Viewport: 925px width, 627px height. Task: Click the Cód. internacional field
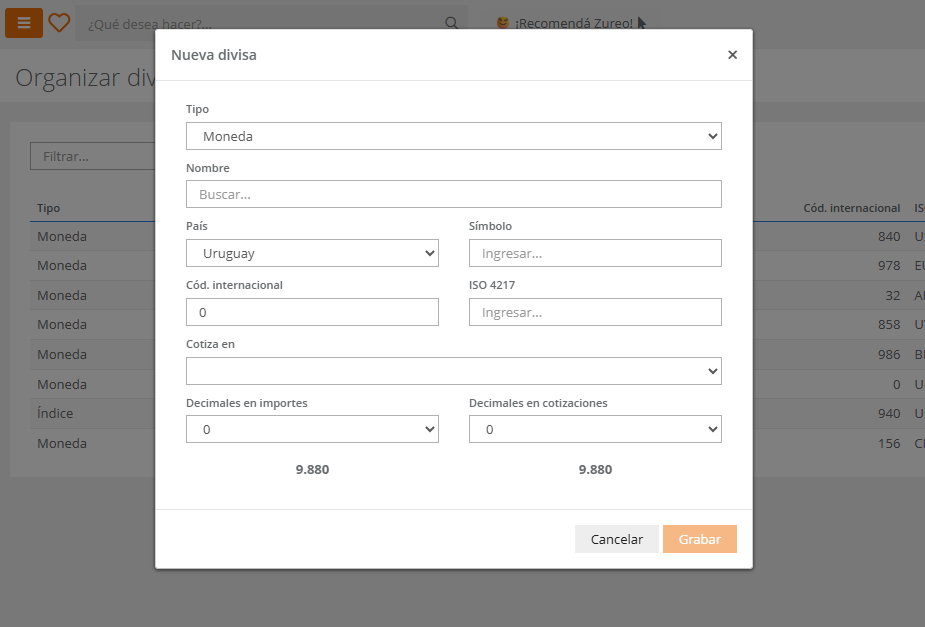coord(312,313)
